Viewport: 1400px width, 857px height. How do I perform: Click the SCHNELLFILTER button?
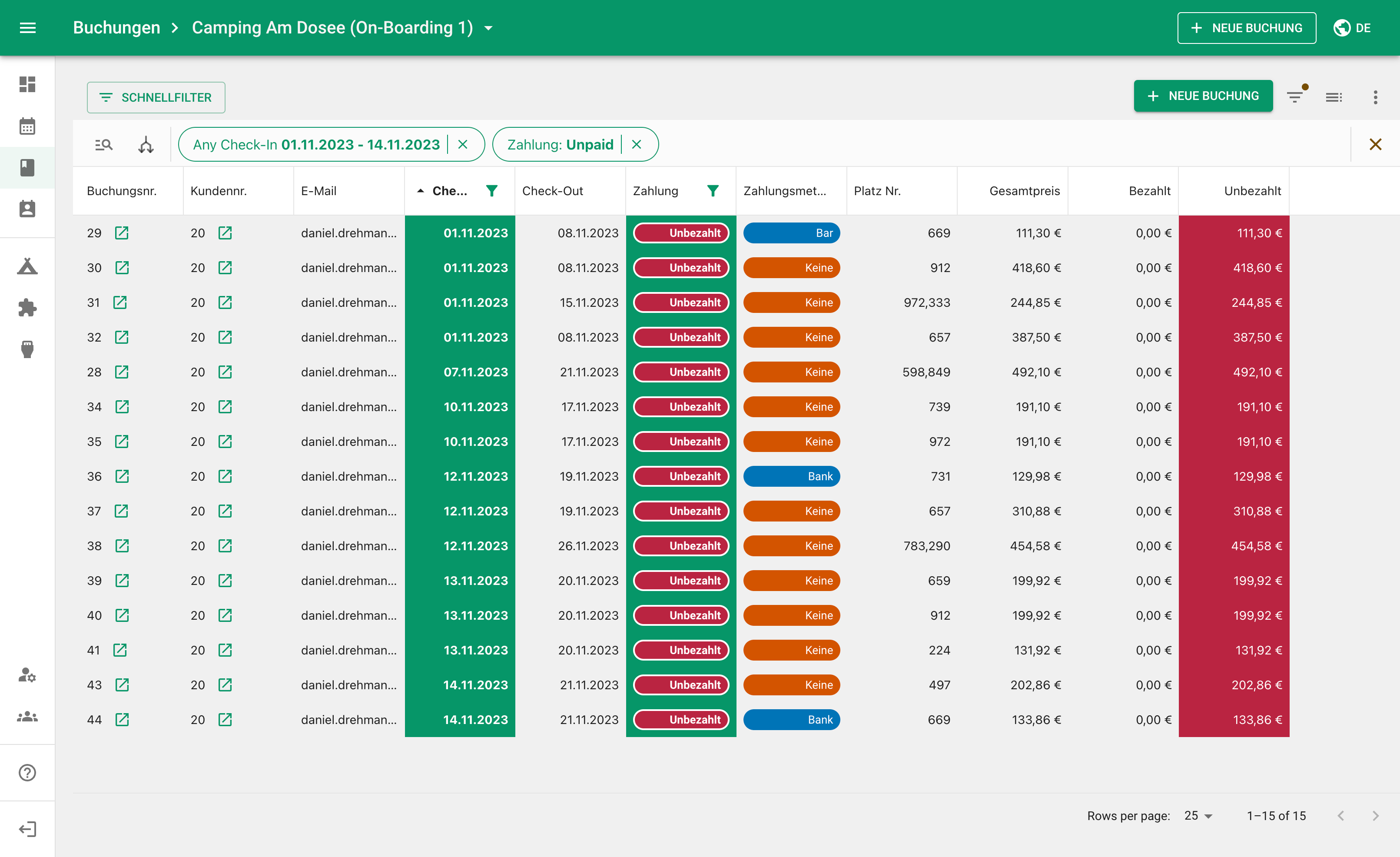pyautogui.click(x=156, y=97)
